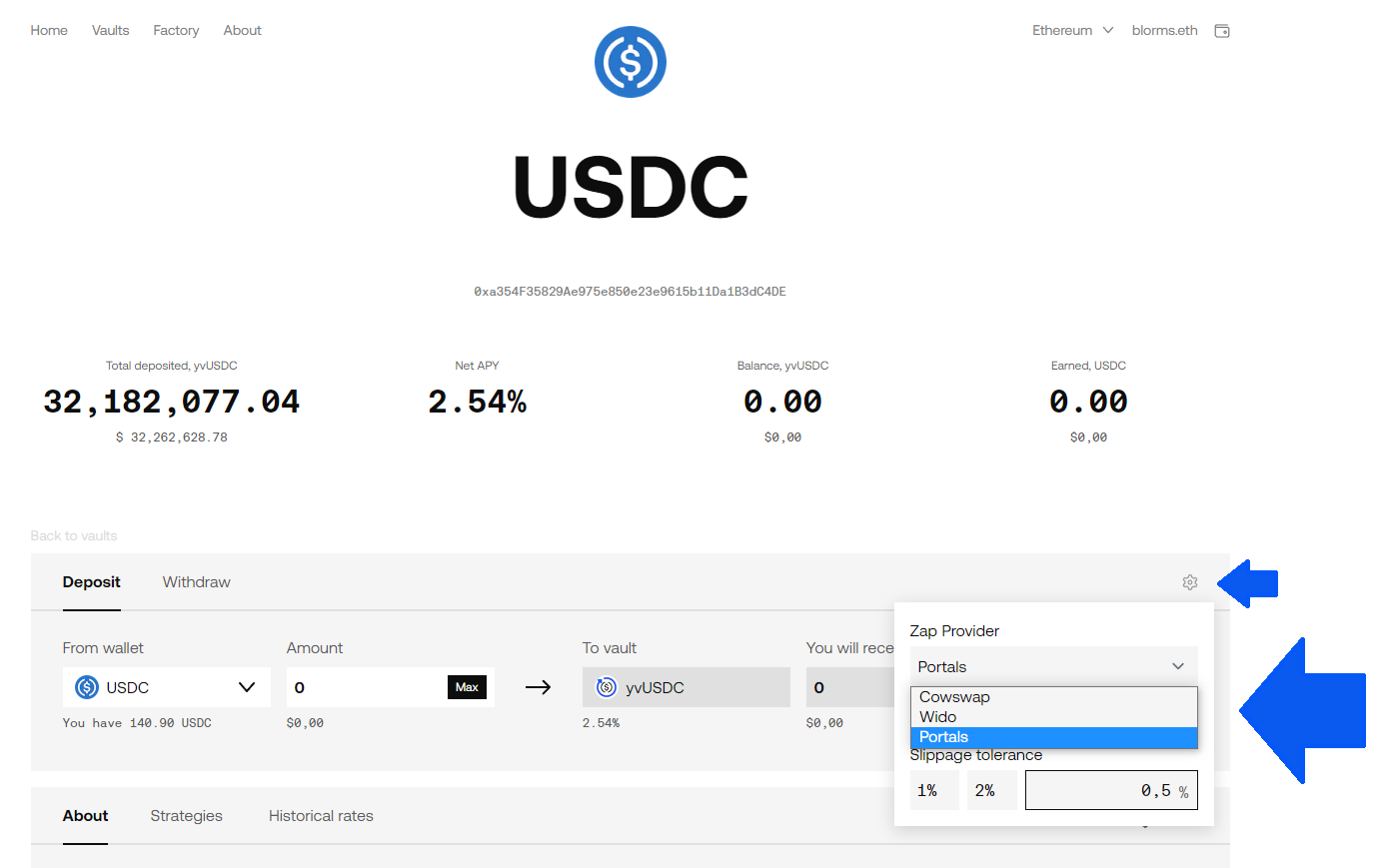1380x868 pixels.
Task: Click the USDC token icon in From wallet
Action: [87, 687]
